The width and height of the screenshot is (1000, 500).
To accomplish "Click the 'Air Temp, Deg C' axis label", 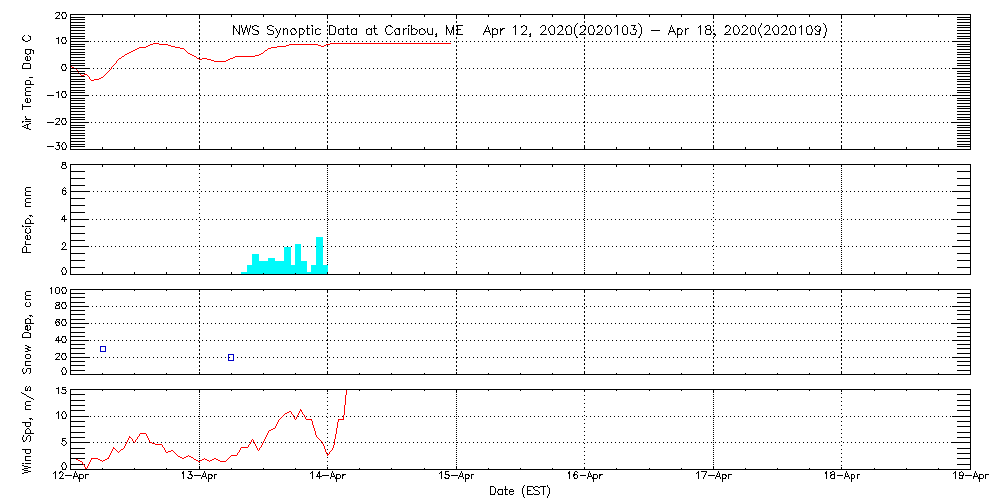I will 27,81.
